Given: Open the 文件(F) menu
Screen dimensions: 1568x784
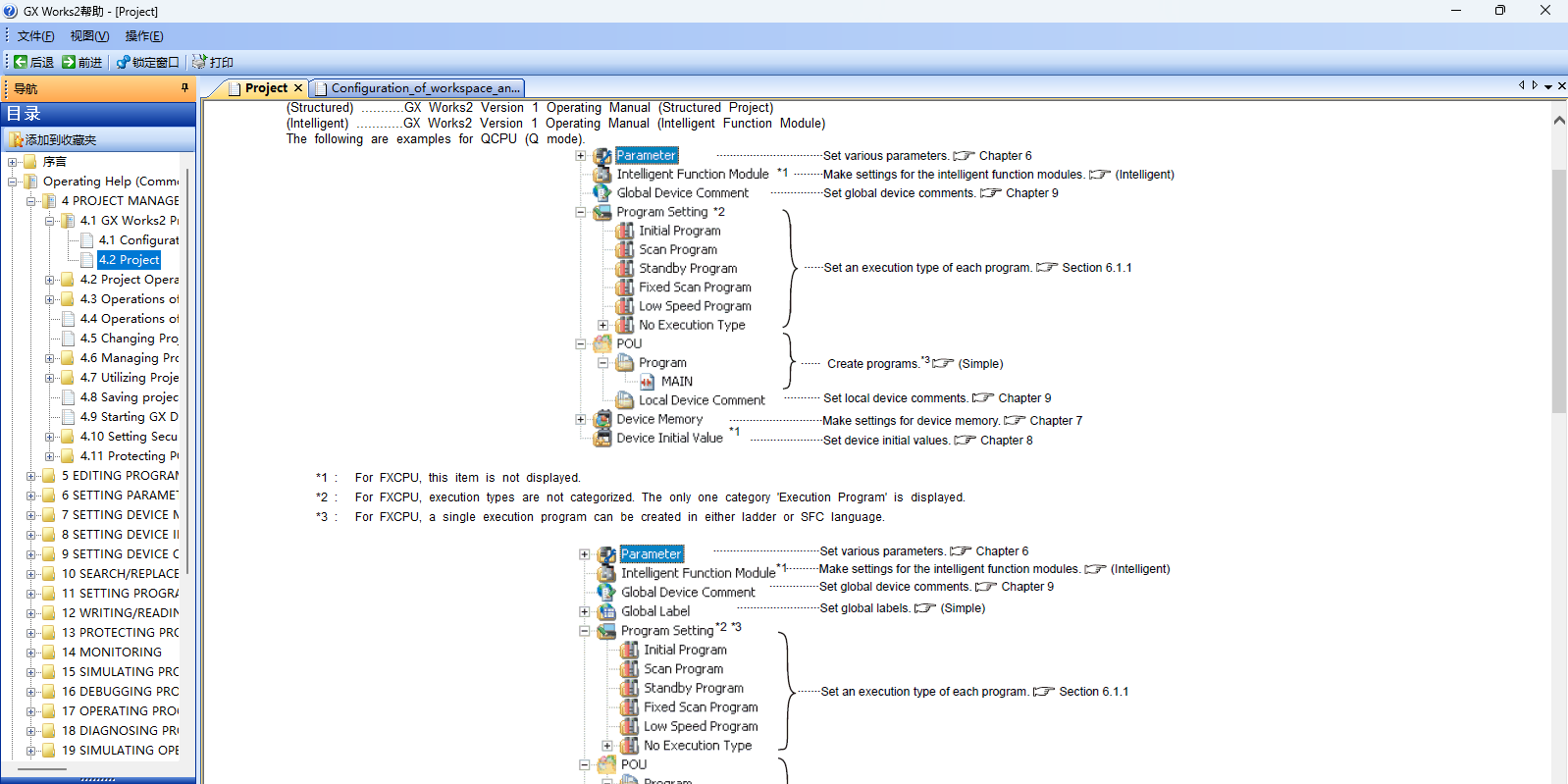Looking at the screenshot, I should coord(36,36).
